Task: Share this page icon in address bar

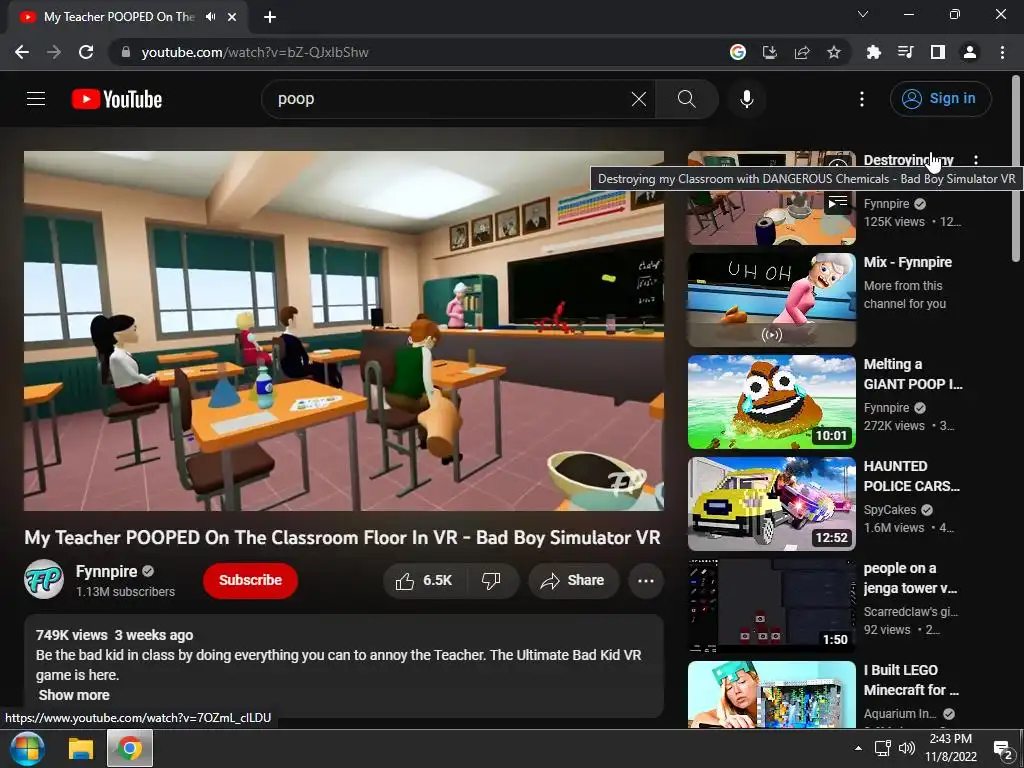Action: coord(802,52)
